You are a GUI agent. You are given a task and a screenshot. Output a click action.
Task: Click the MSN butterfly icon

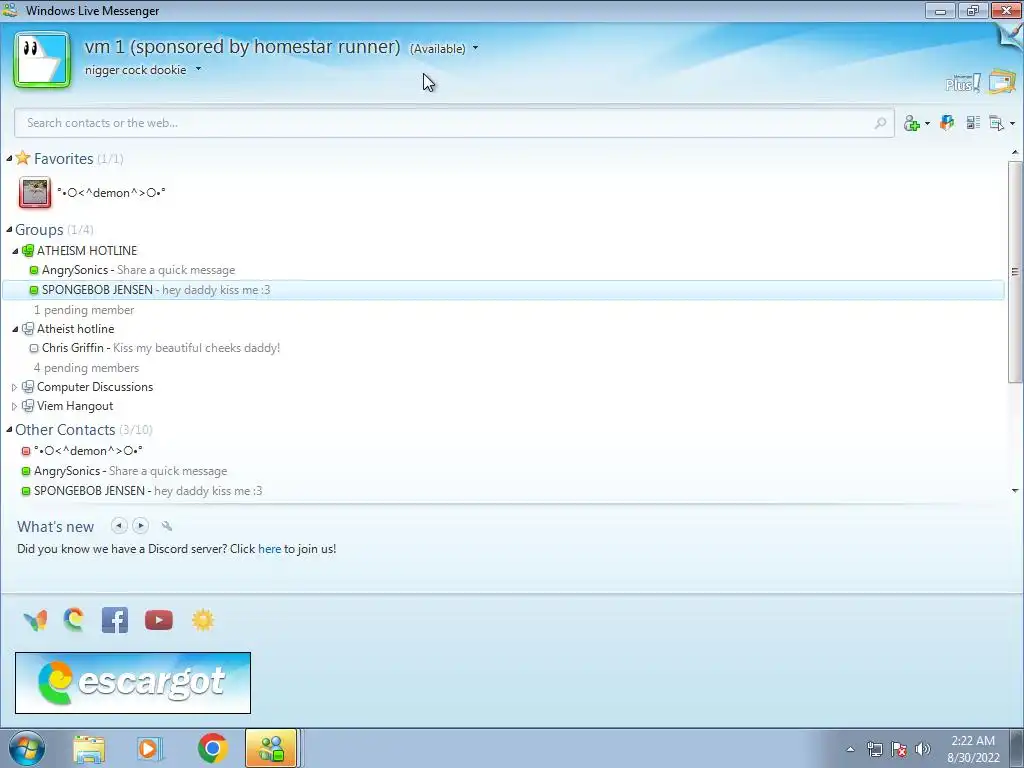click(x=35, y=620)
